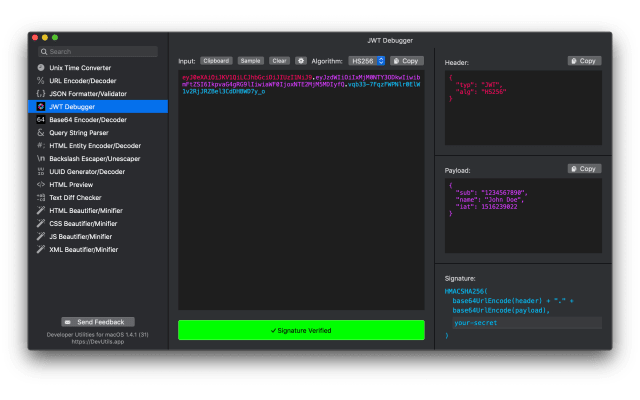
Task: Go to UUID Generator/Decoder
Action: 98,172
